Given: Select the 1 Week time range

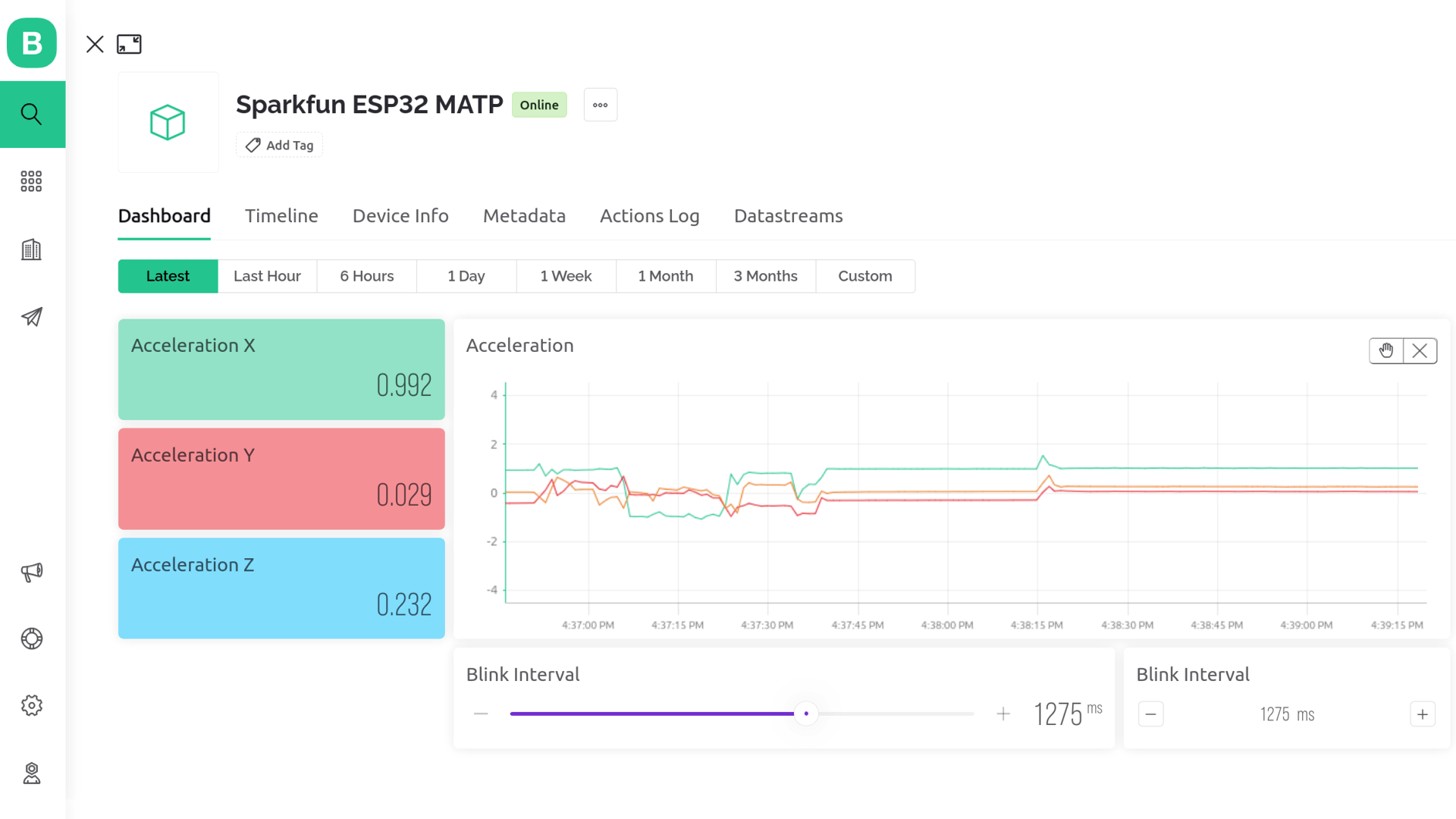Looking at the screenshot, I should [566, 276].
